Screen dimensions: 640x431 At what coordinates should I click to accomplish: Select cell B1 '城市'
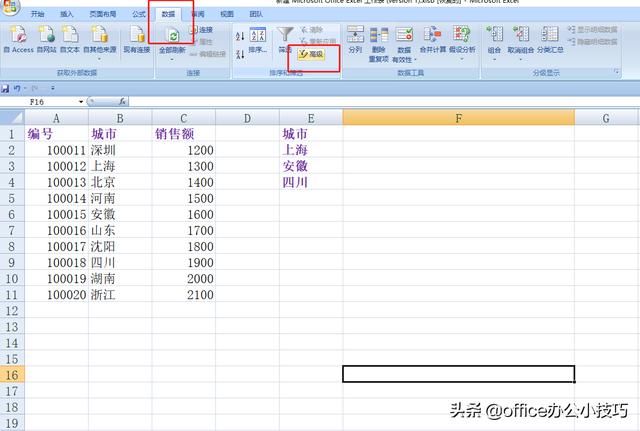point(120,134)
